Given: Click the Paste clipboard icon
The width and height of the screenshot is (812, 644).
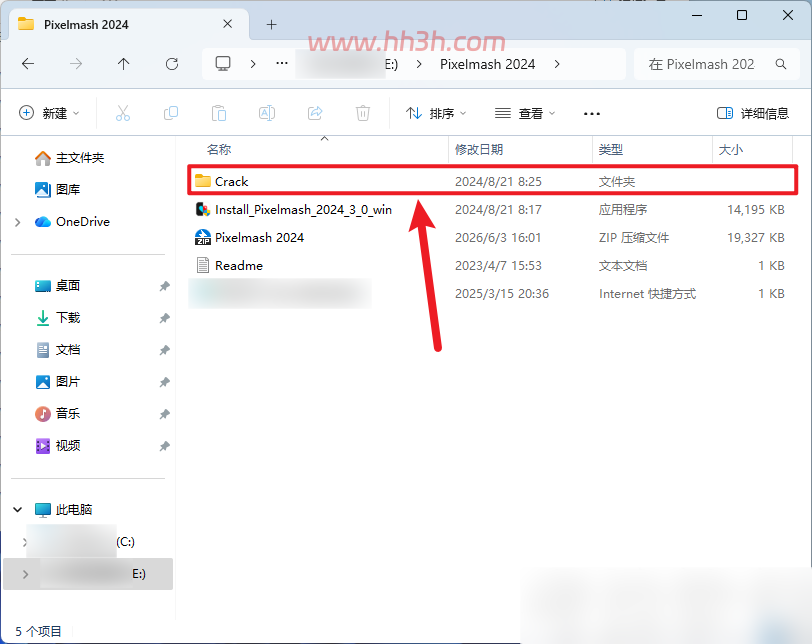Looking at the screenshot, I should [219, 113].
